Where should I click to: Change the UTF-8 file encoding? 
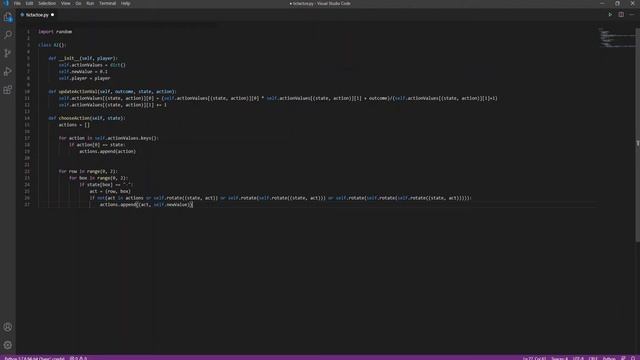(578, 358)
